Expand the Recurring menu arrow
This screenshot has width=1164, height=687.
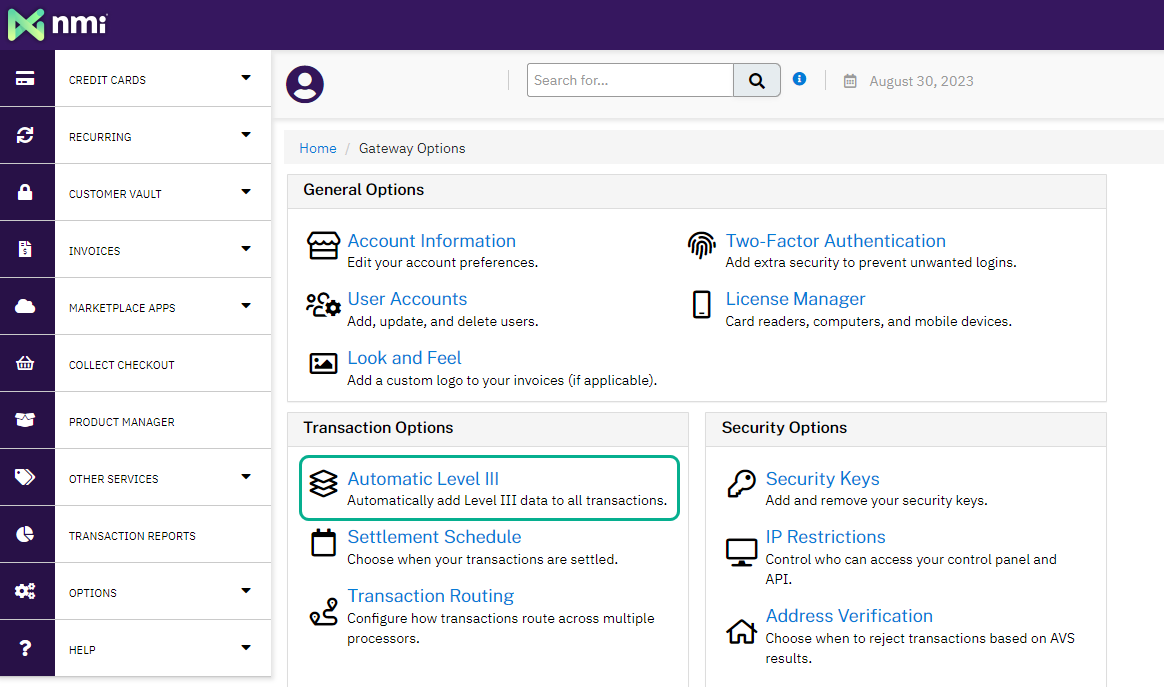[x=246, y=135]
